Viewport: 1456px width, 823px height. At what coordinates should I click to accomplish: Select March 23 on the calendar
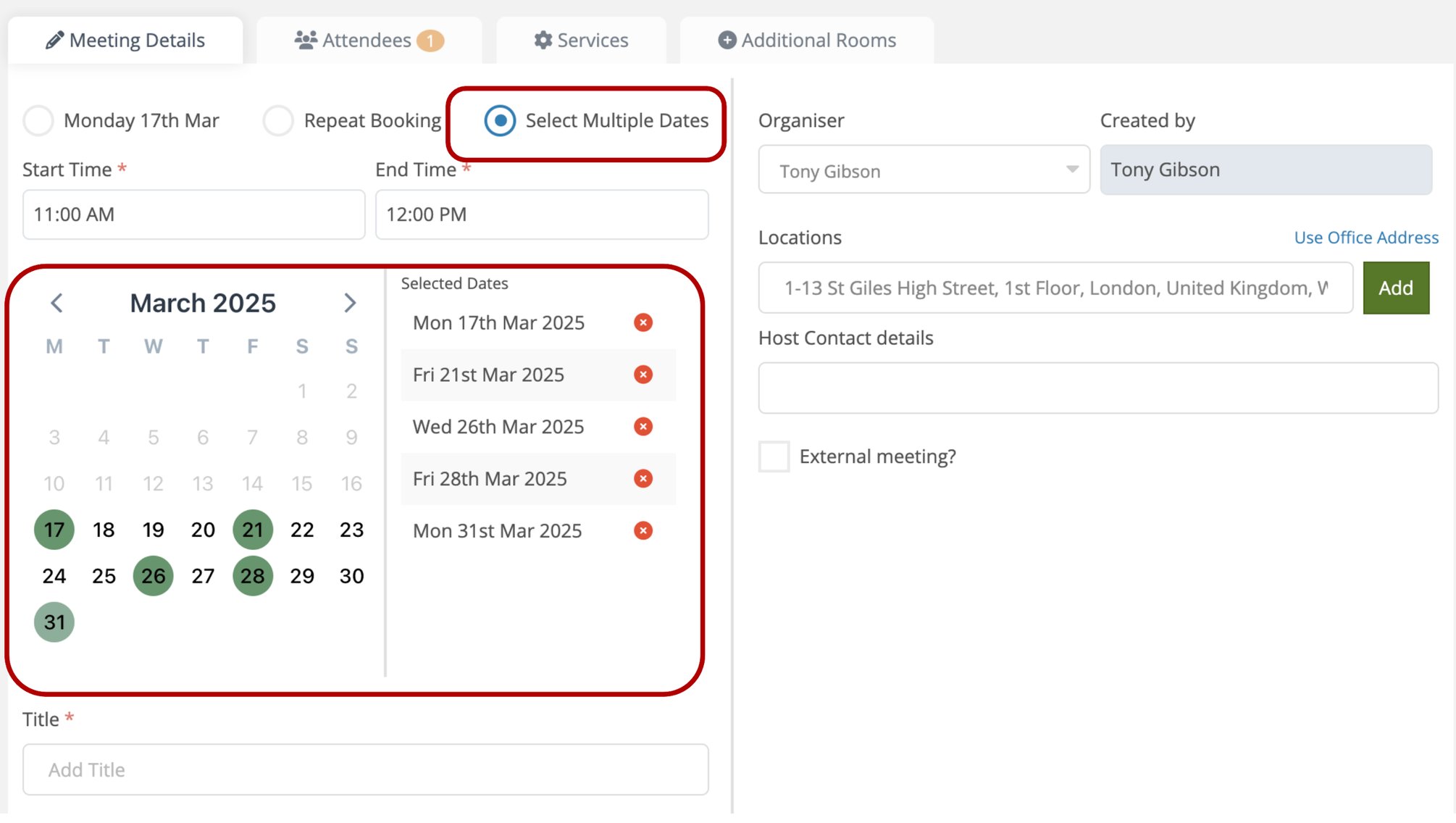[x=352, y=530]
